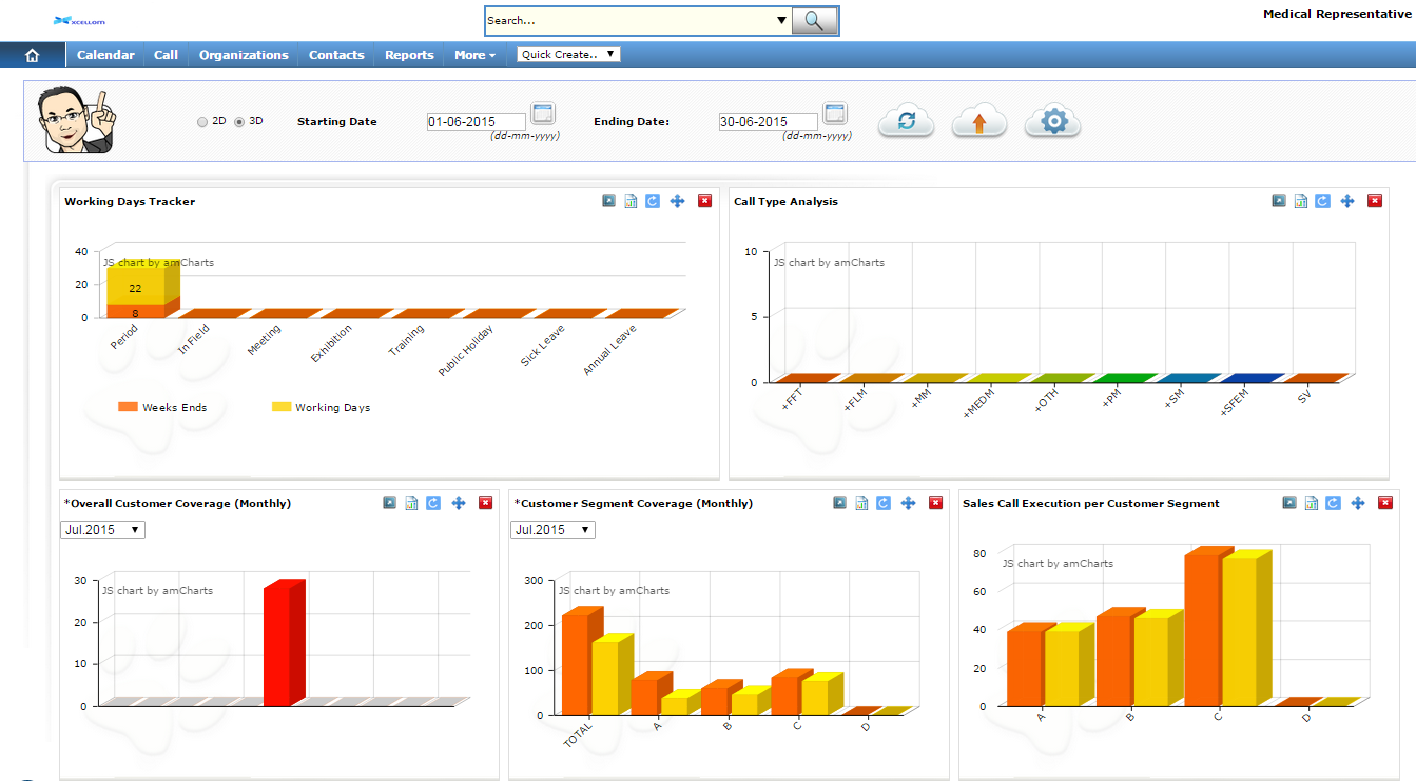Expand the Quick Create dropdown
The height and width of the screenshot is (781, 1416).
[568, 54]
